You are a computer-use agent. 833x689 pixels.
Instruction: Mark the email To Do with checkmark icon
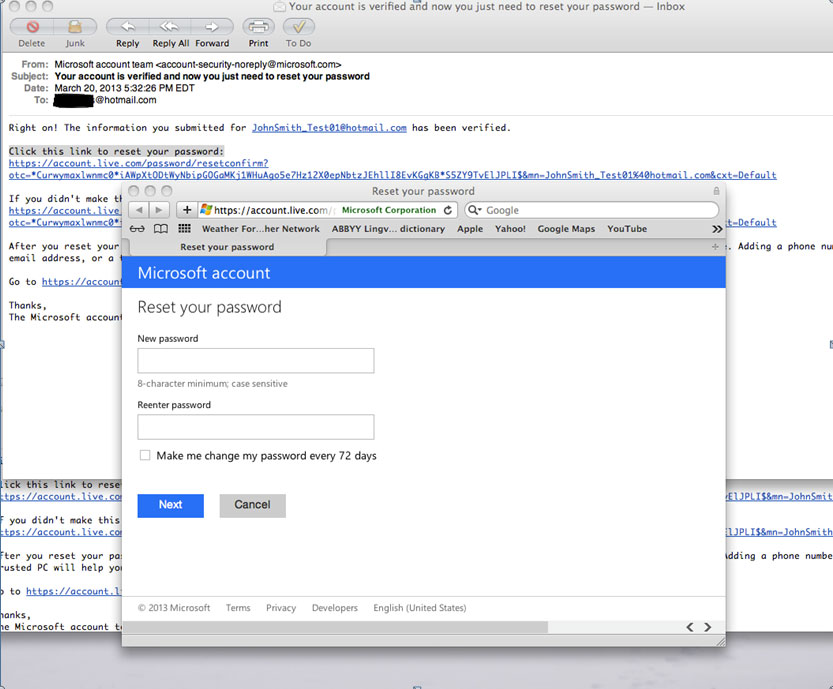click(x=299, y=27)
